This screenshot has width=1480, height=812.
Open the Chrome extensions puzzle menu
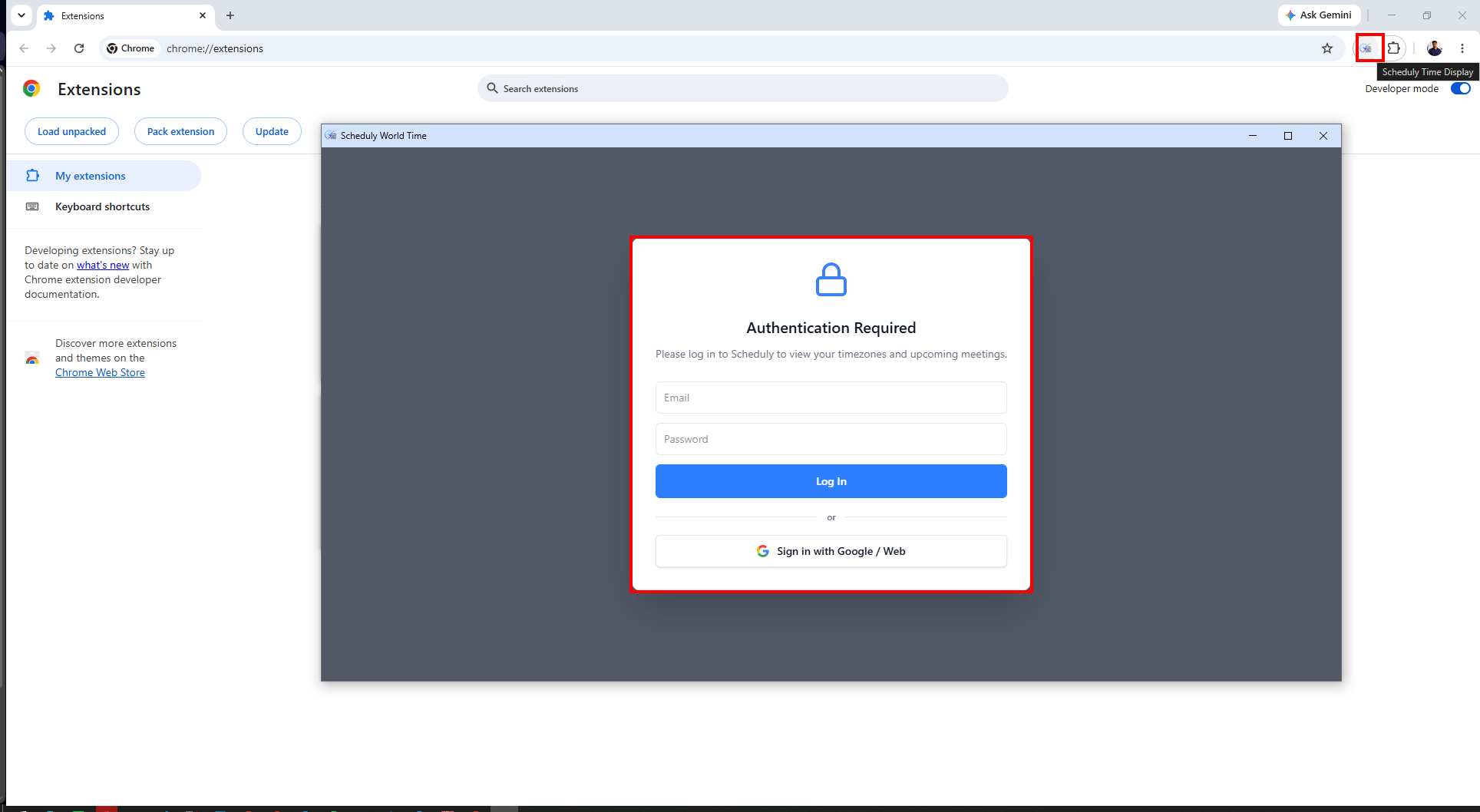(1394, 48)
